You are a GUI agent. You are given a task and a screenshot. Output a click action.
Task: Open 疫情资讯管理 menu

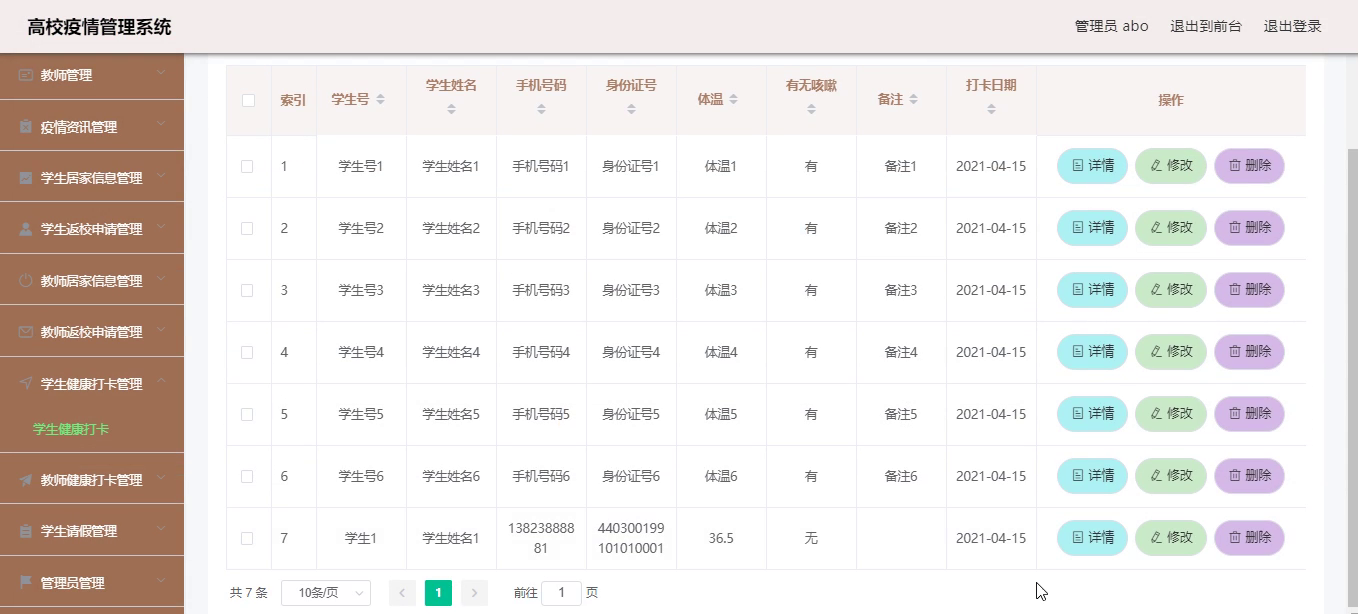[x=92, y=127]
